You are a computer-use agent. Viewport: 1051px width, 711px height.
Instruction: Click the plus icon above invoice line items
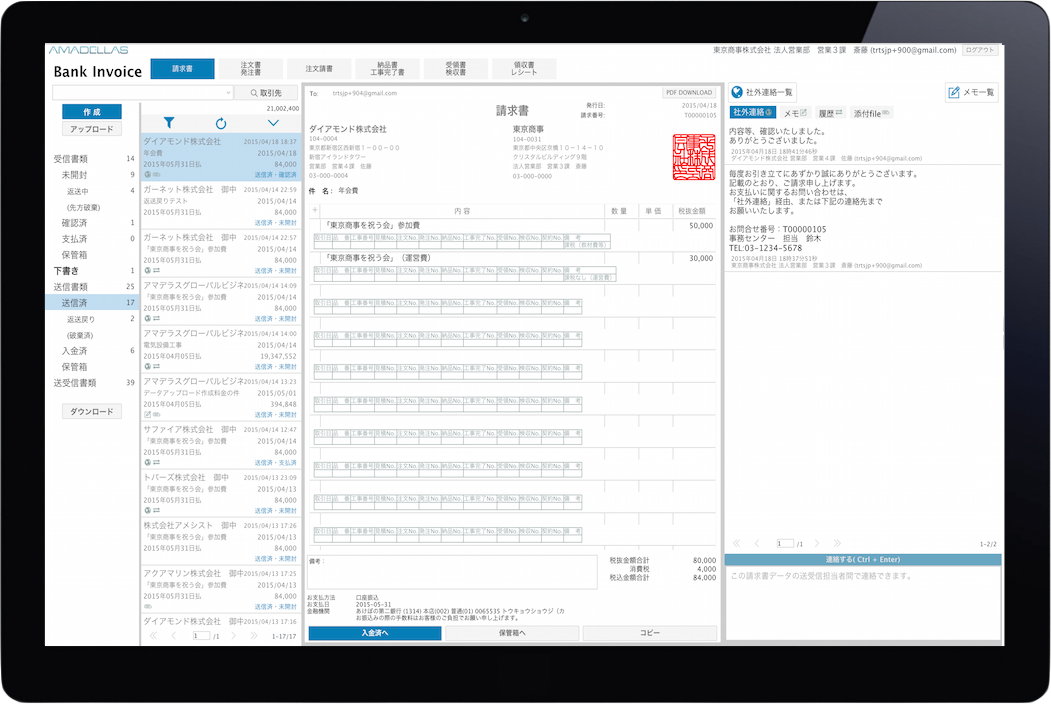(314, 210)
